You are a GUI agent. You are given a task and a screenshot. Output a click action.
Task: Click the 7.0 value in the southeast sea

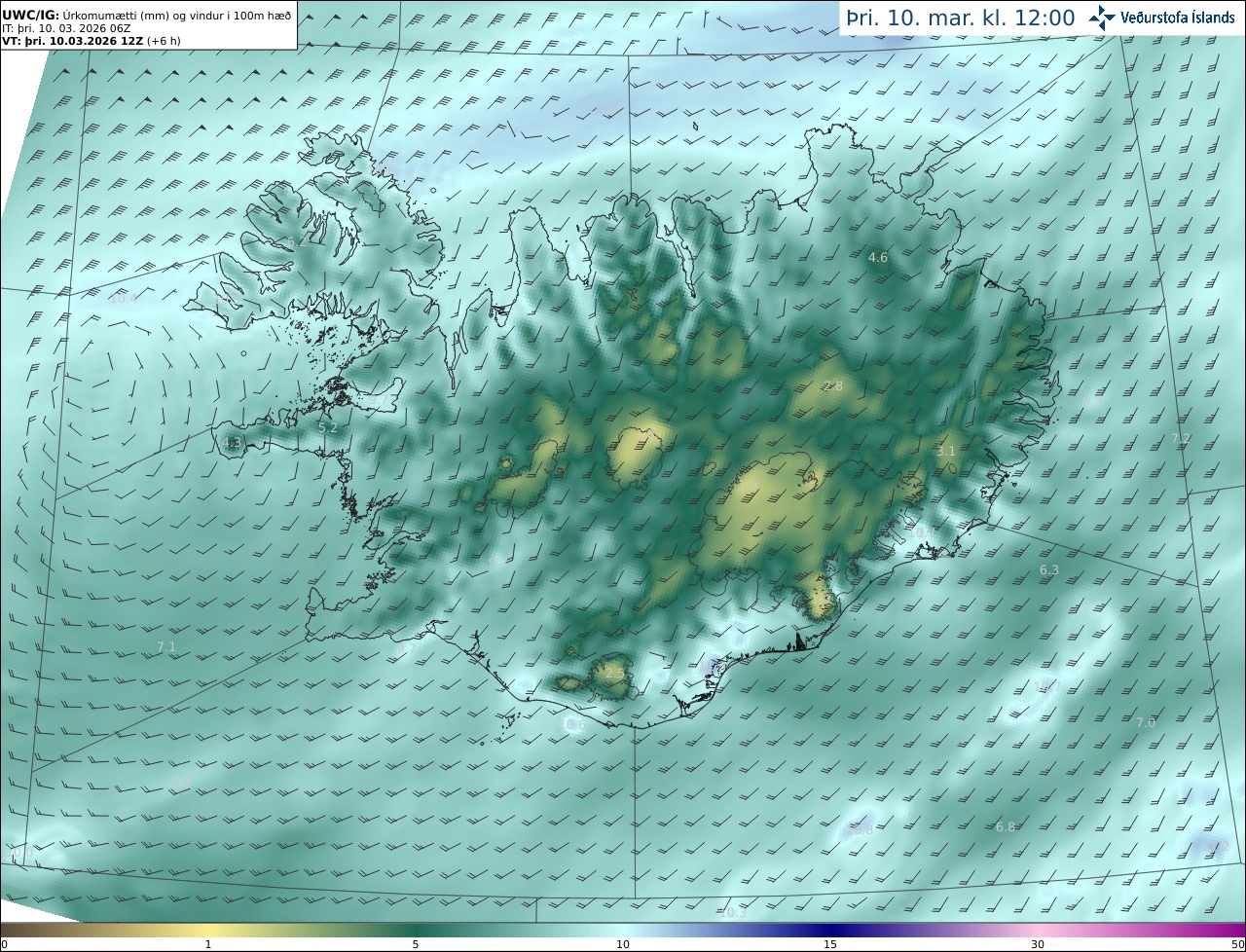point(1146,723)
